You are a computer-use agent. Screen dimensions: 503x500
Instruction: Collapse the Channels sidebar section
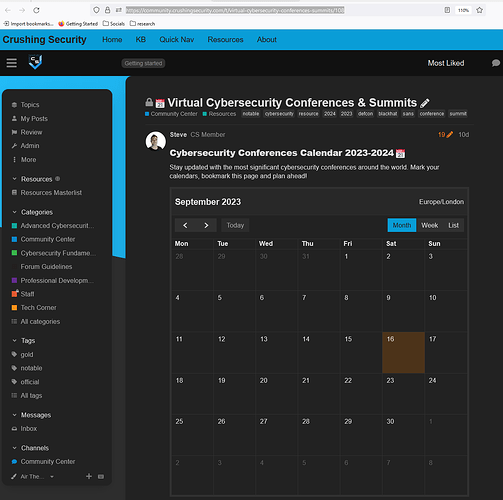15,448
